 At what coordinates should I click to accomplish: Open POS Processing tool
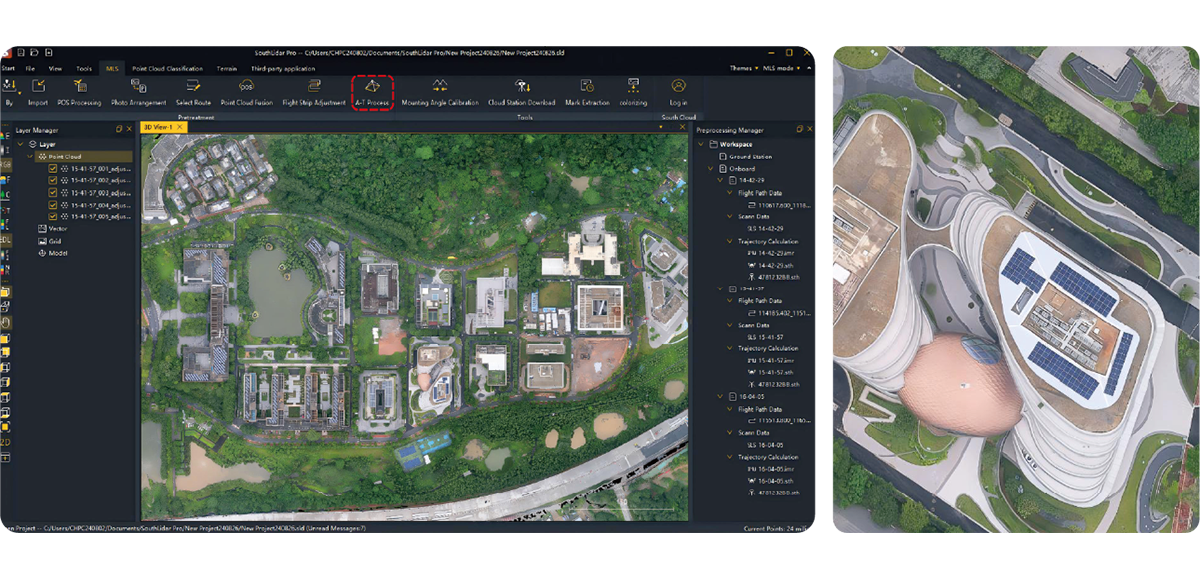point(79,91)
